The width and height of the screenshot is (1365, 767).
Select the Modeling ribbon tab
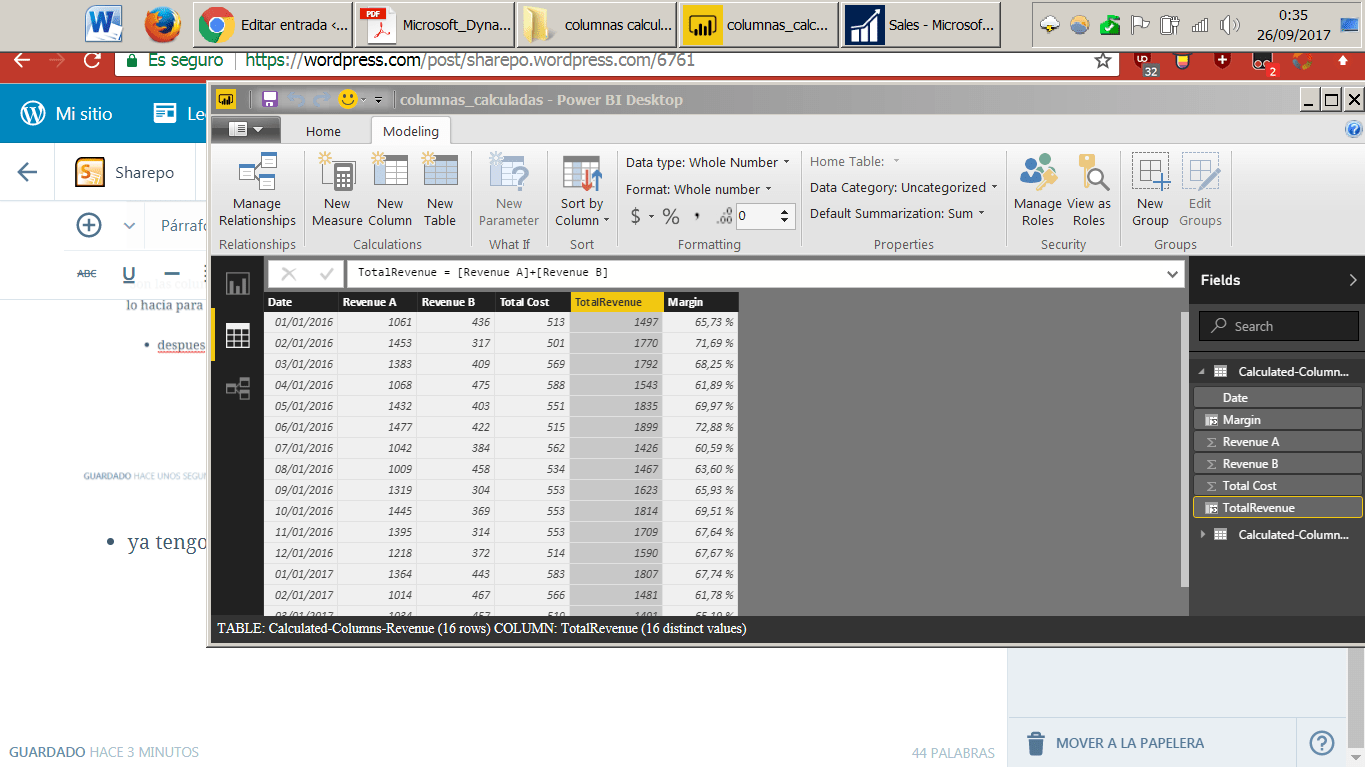click(411, 131)
